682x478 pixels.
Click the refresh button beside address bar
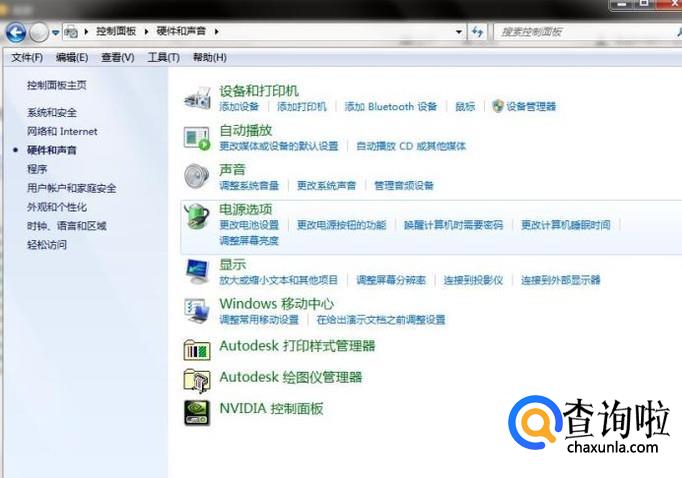[x=478, y=32]
